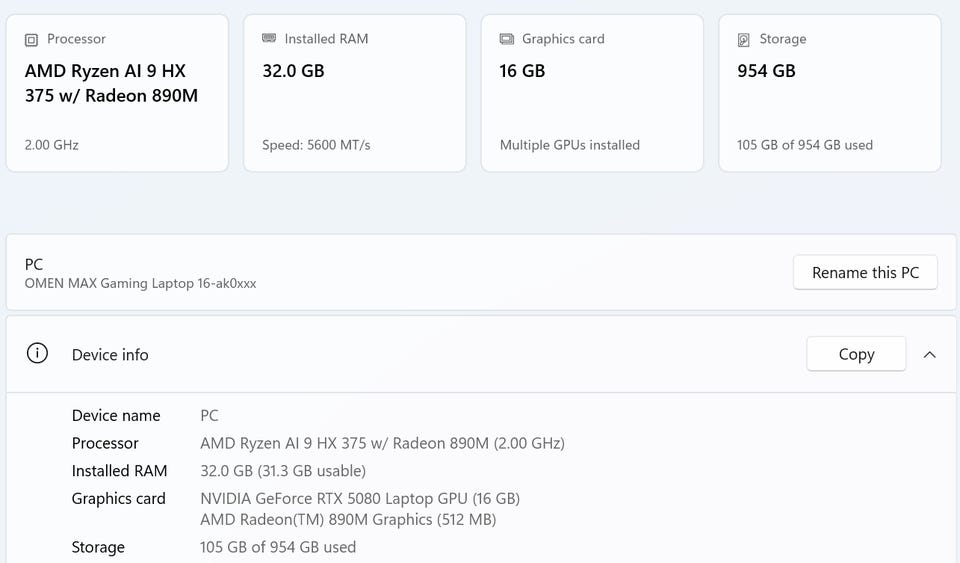Collapse the Device info section chevron
Viewport: 960px width, 563px height.
click(929, 354)
